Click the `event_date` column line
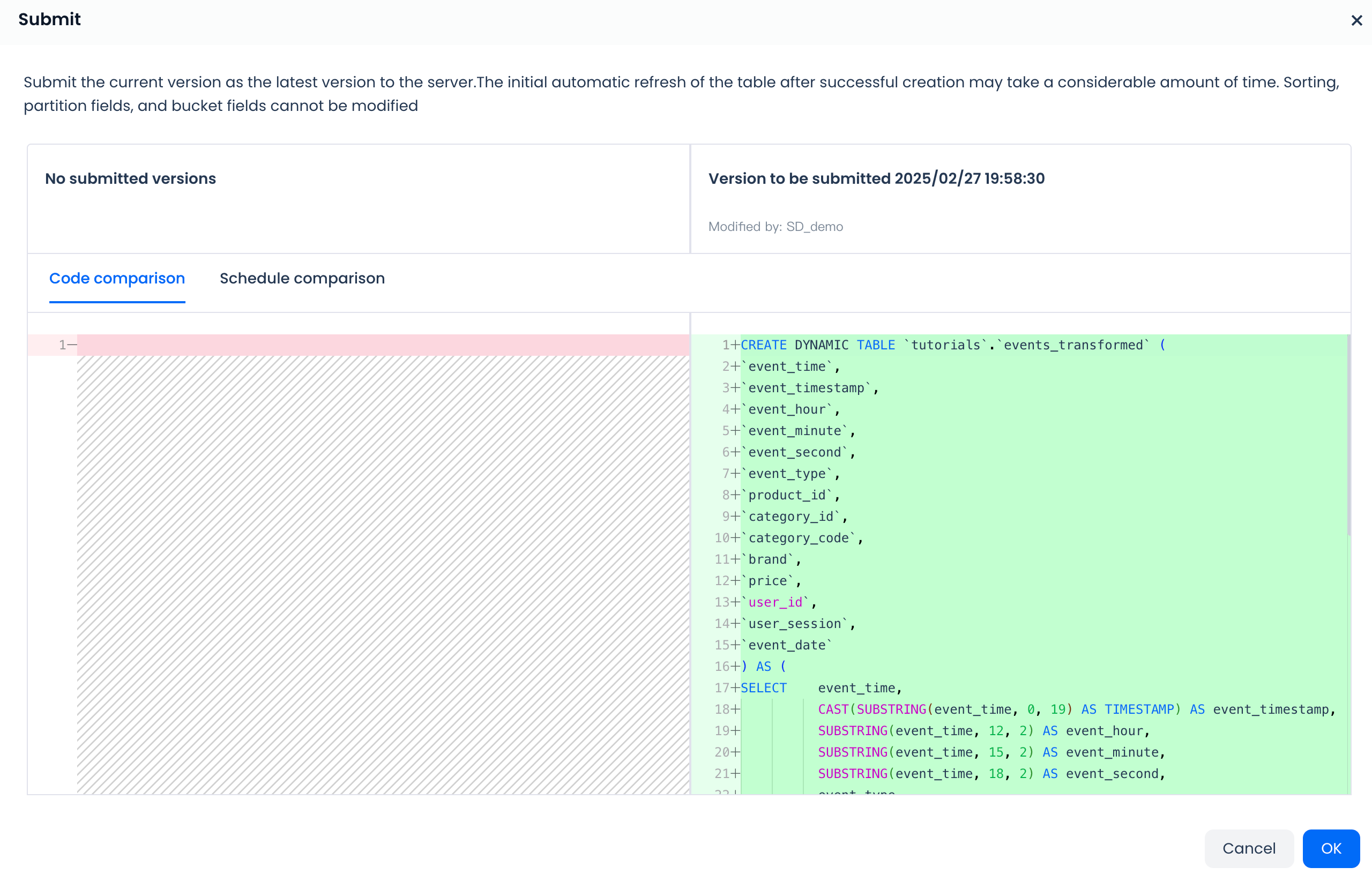Image resolution: width=1372 pixels, height=882 pixels. [x=787, y=645]
